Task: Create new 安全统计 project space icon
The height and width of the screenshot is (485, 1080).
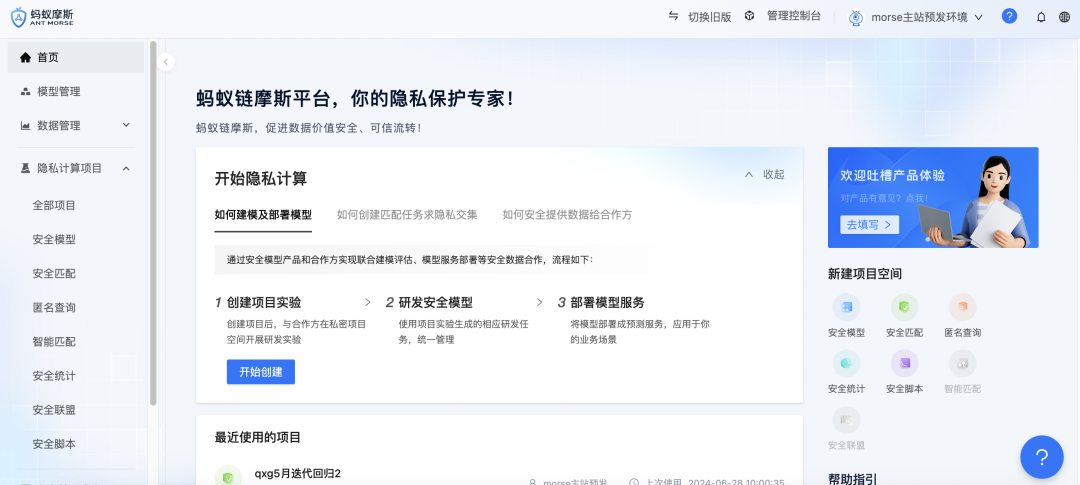Action: pos(846,364)
